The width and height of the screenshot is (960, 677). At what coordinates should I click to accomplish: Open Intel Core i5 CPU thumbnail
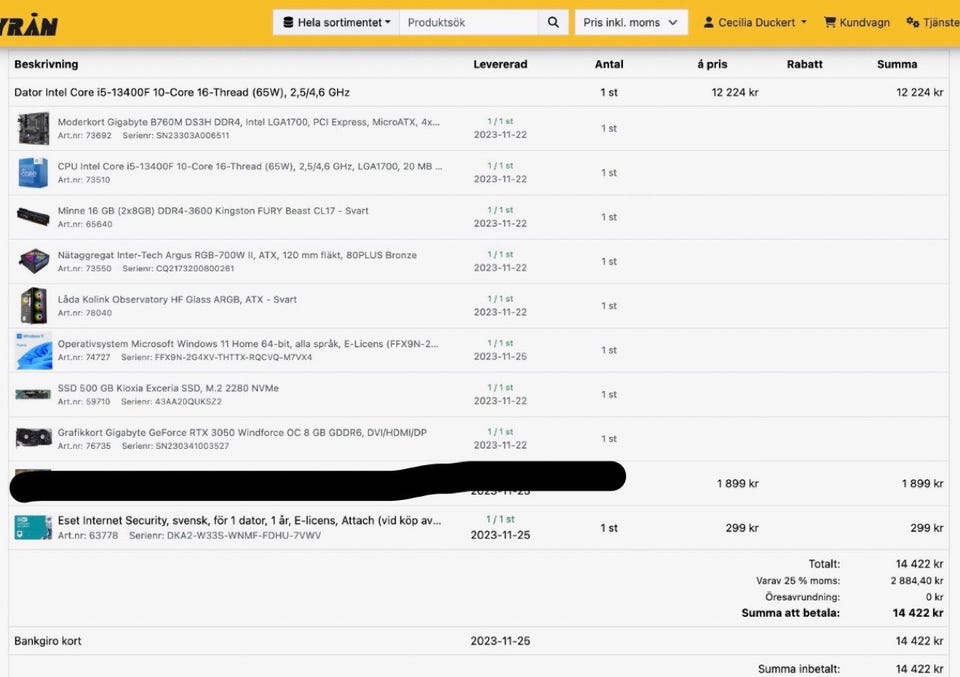tap(33, 173)
